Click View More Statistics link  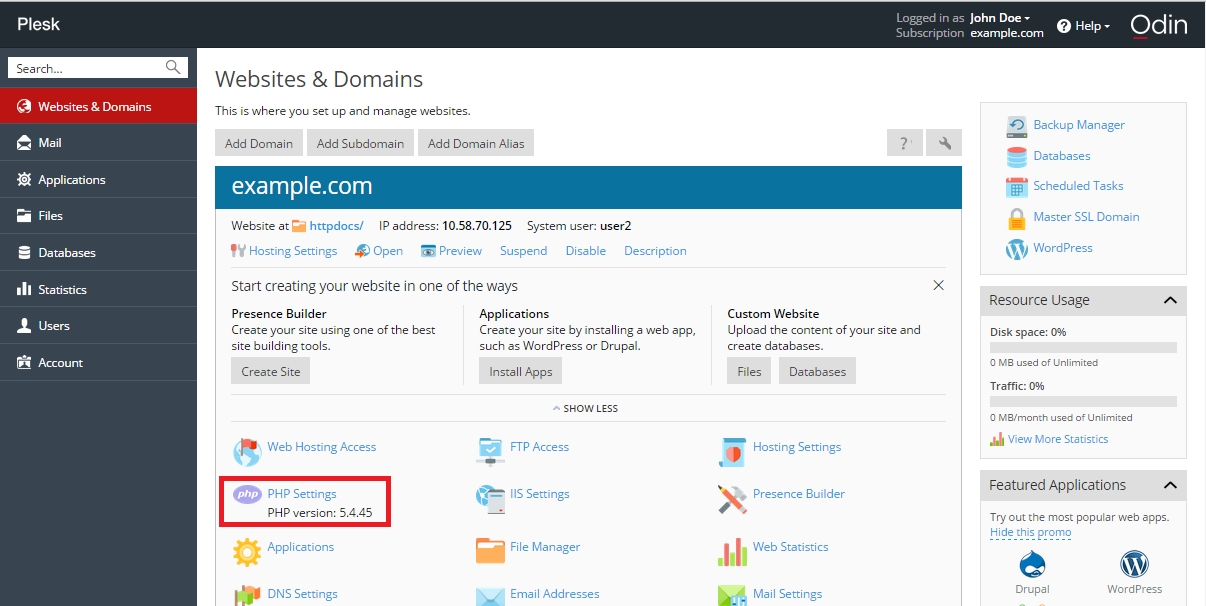(x=1058, y=439)
